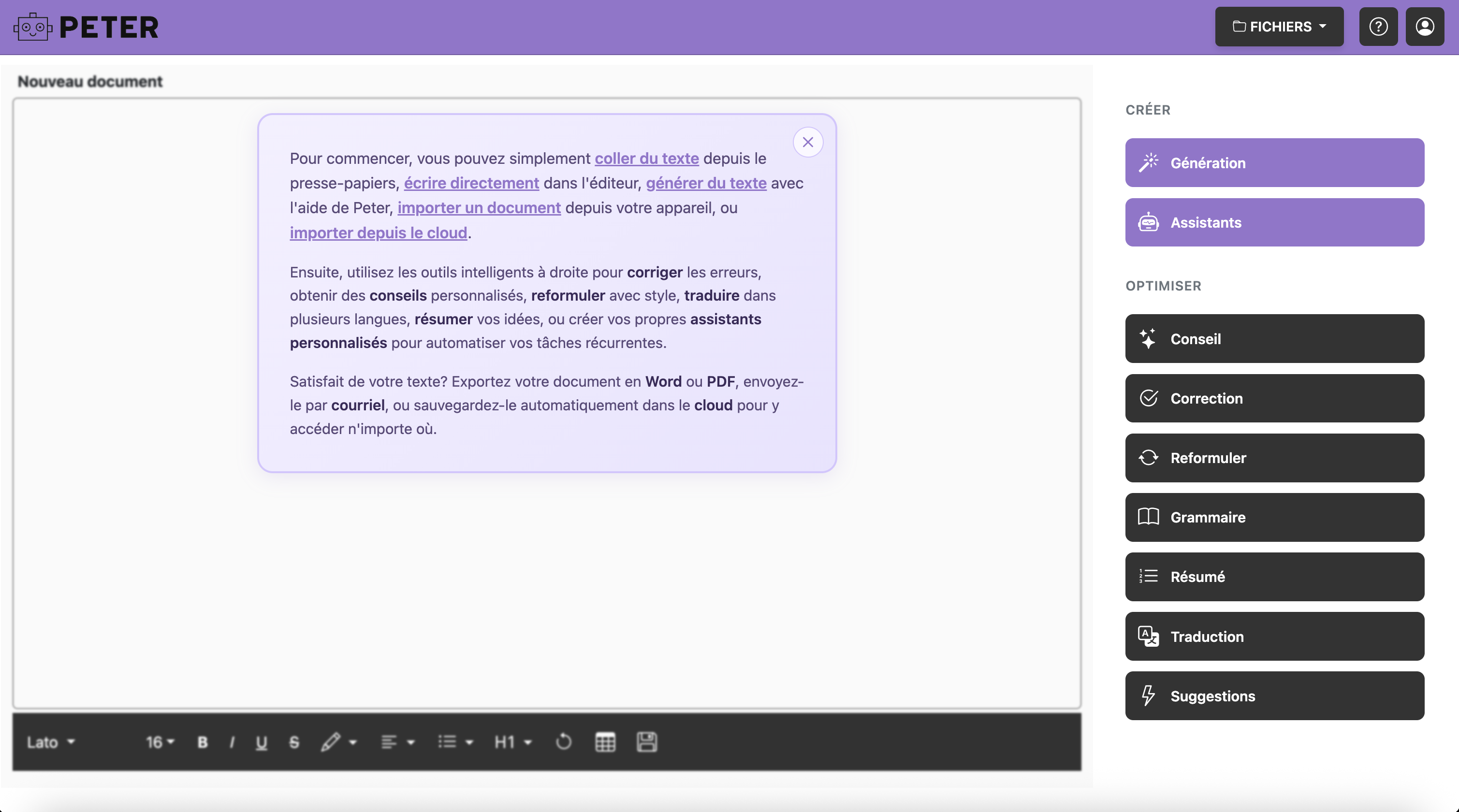Open the FICHIERS menu
This screenshot has height=812, width=1459.
point(1279,26)
